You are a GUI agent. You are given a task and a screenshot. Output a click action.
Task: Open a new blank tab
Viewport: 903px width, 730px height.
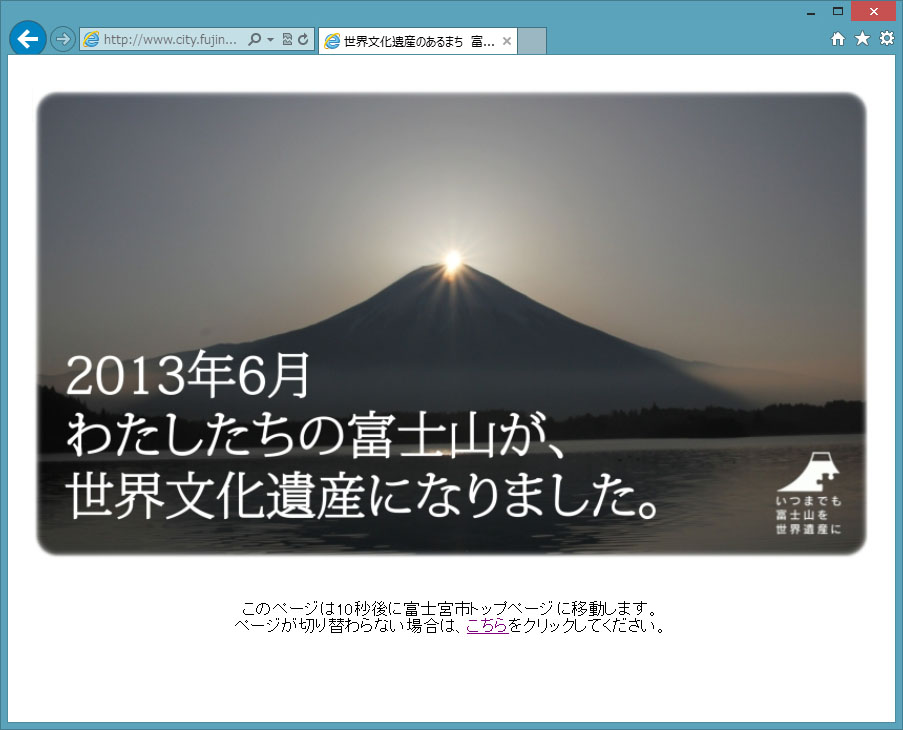click(x=532, y=41)
